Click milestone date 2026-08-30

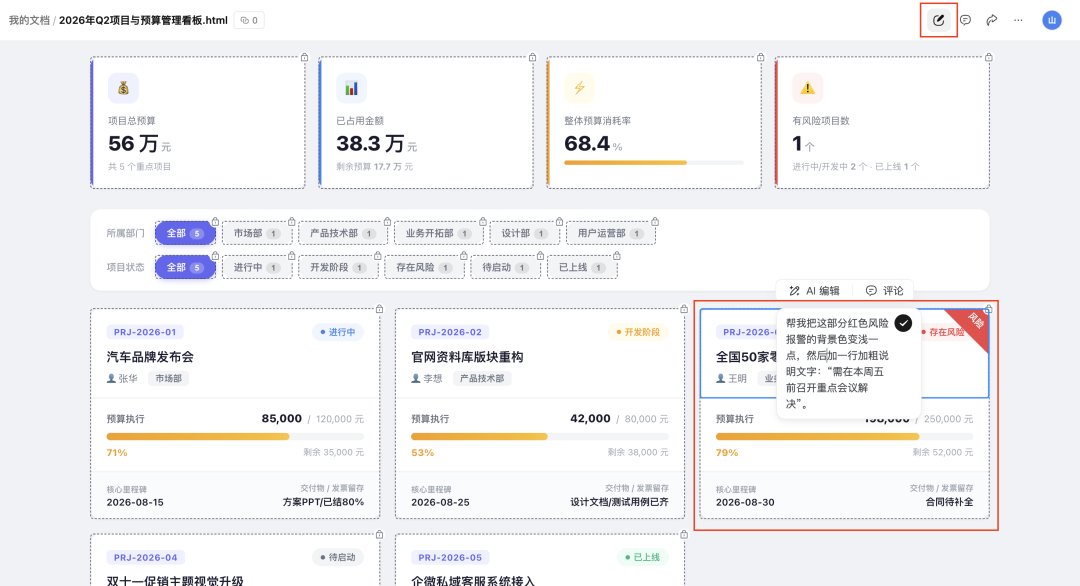point(745,502)
